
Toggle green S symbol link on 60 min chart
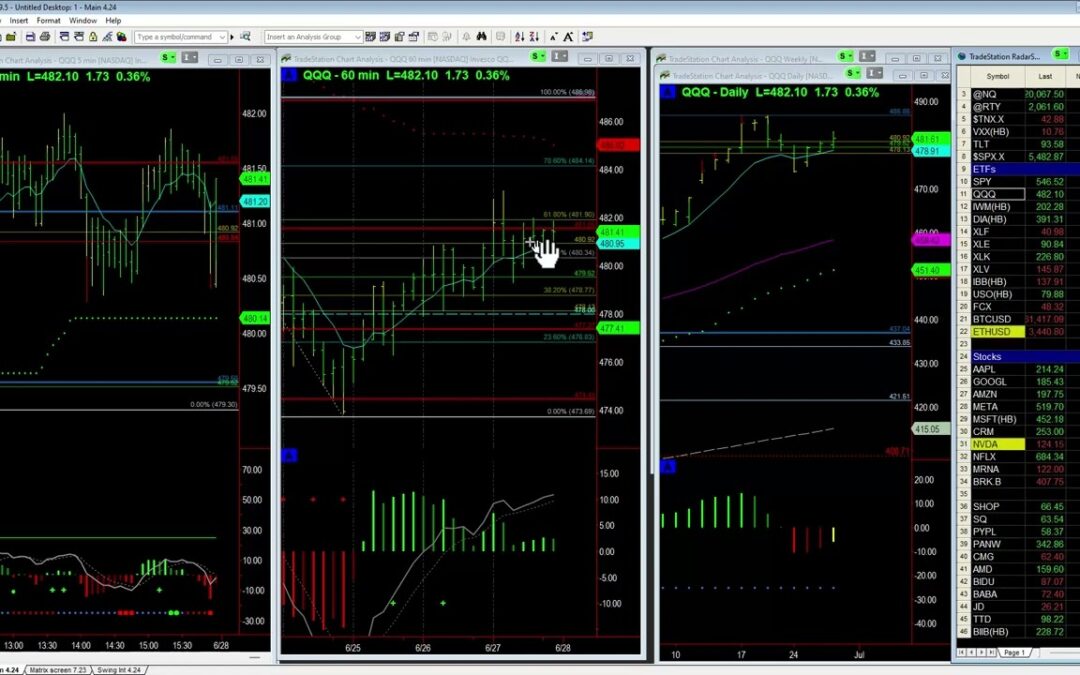pos(537,57)
